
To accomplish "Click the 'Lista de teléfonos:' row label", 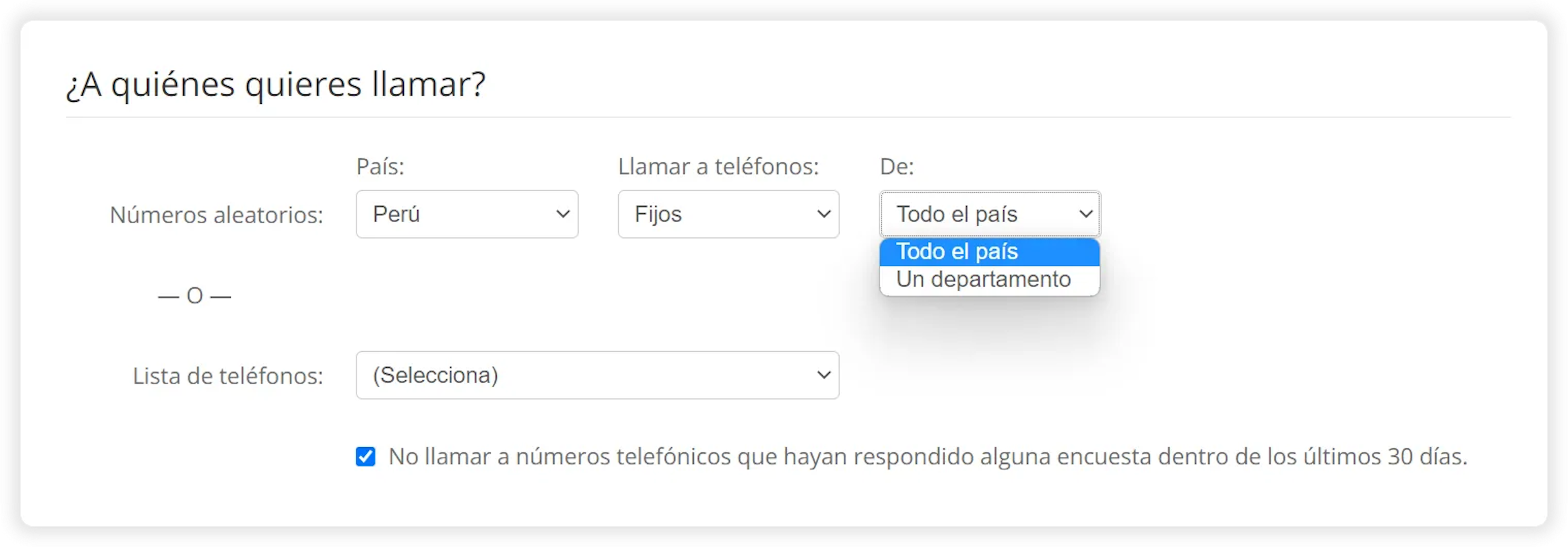I will (228, 376).
